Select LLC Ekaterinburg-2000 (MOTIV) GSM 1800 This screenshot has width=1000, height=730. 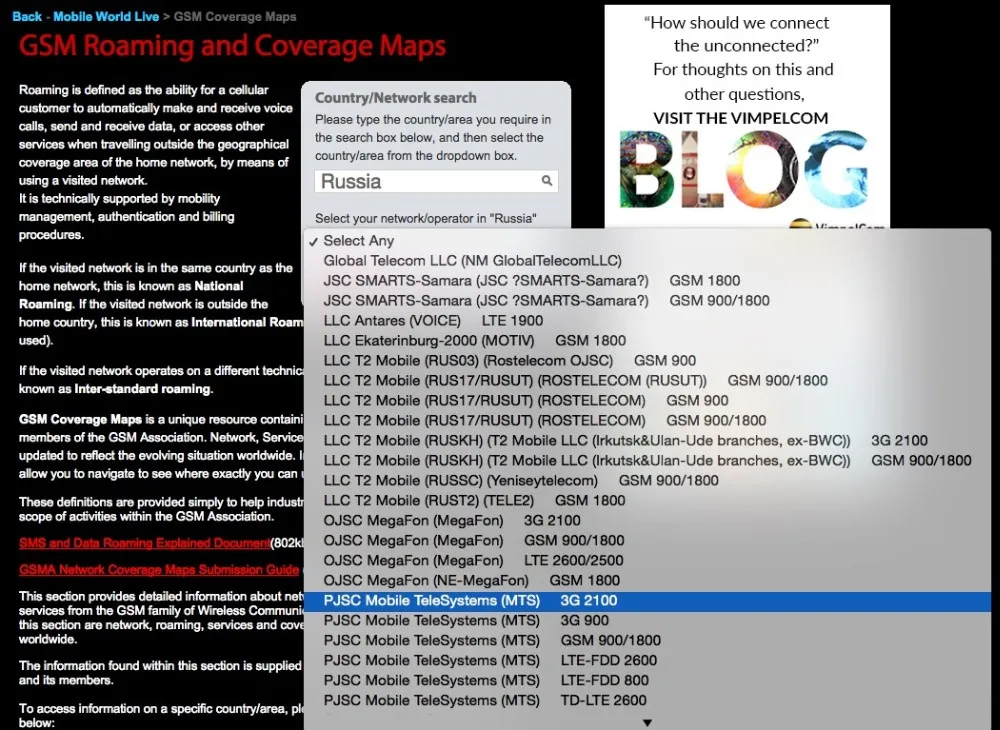tap(647, 340)
